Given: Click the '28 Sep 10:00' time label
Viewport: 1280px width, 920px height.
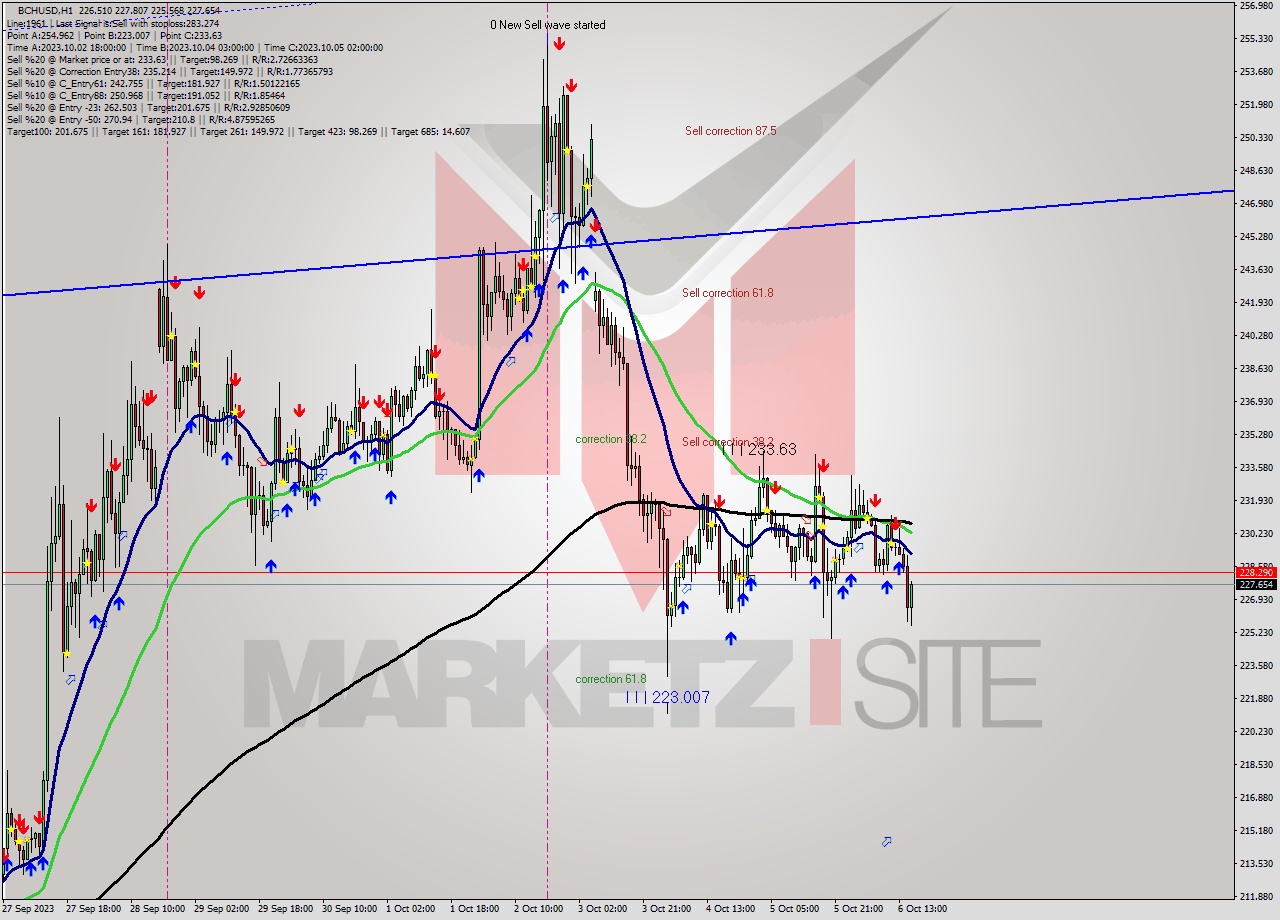Looking at the screenshot, I should [x=156, y=909].
